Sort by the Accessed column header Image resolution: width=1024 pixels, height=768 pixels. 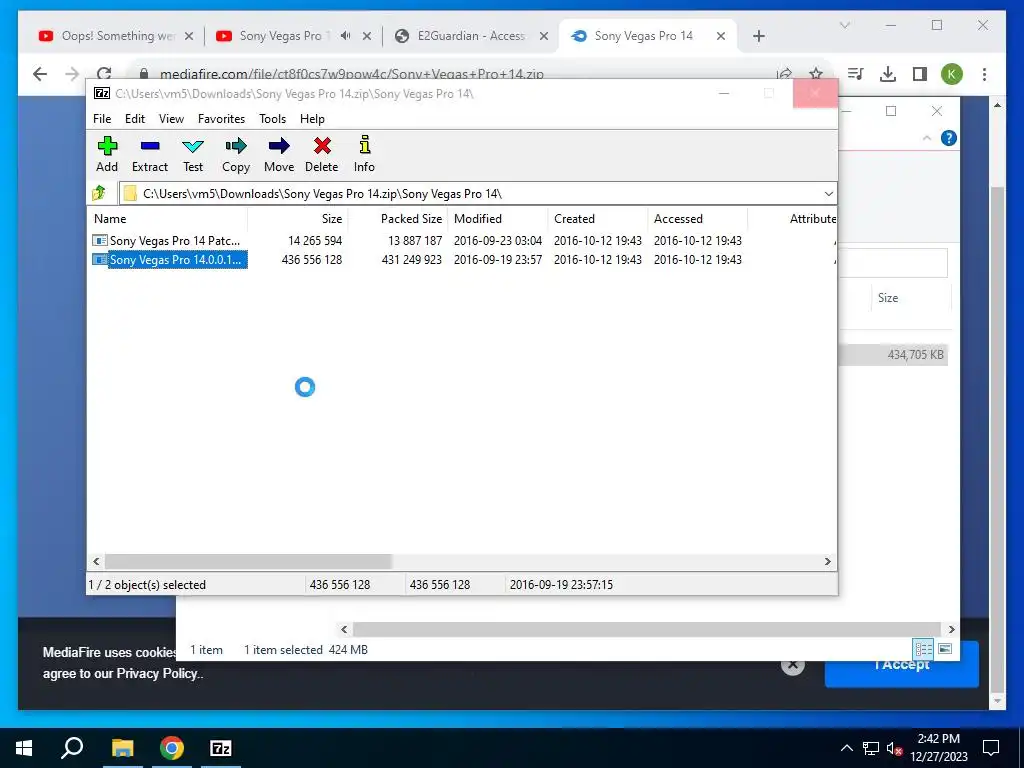[697, 219]
